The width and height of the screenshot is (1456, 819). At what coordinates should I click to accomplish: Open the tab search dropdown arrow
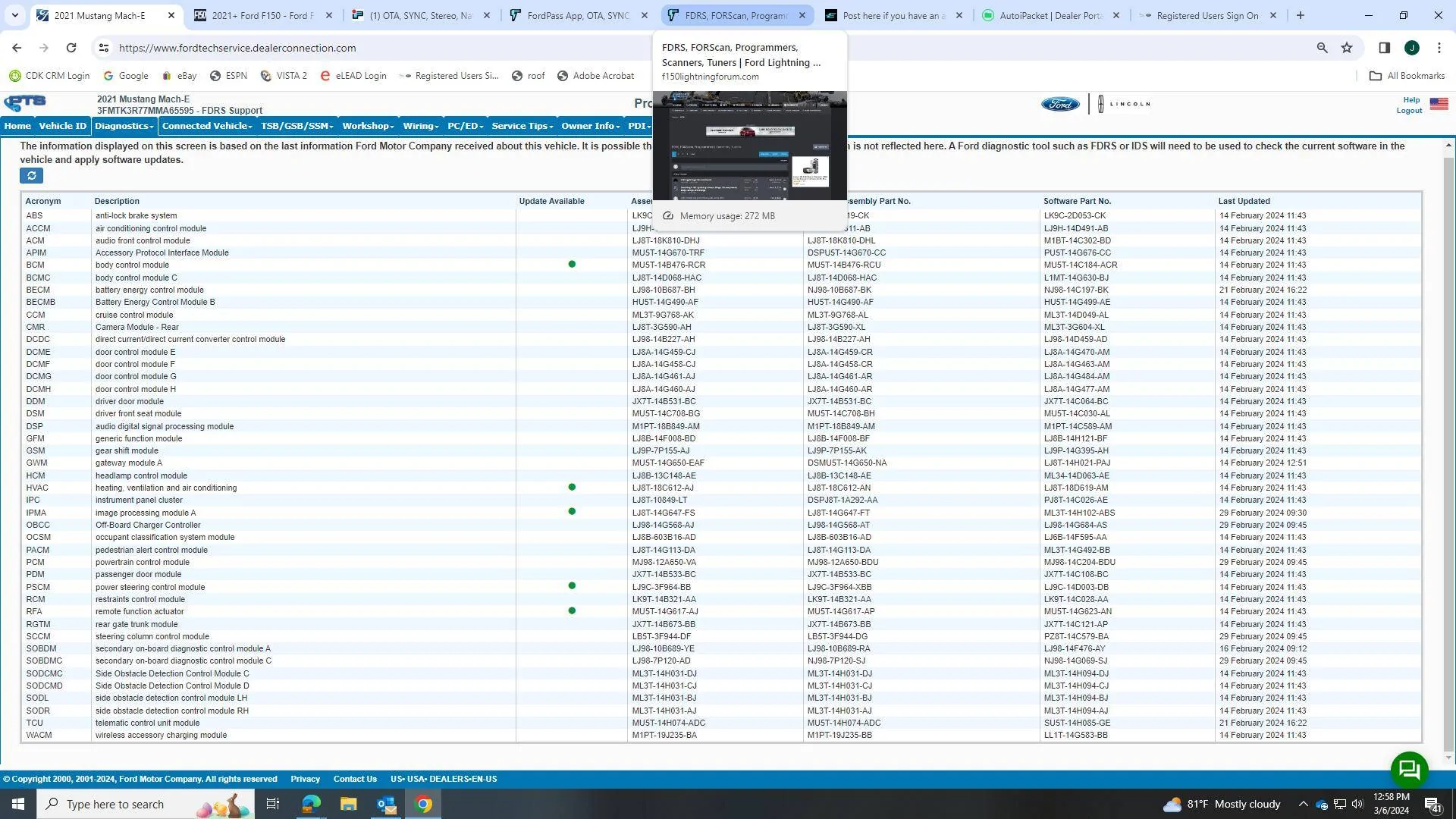click(14, 15)
